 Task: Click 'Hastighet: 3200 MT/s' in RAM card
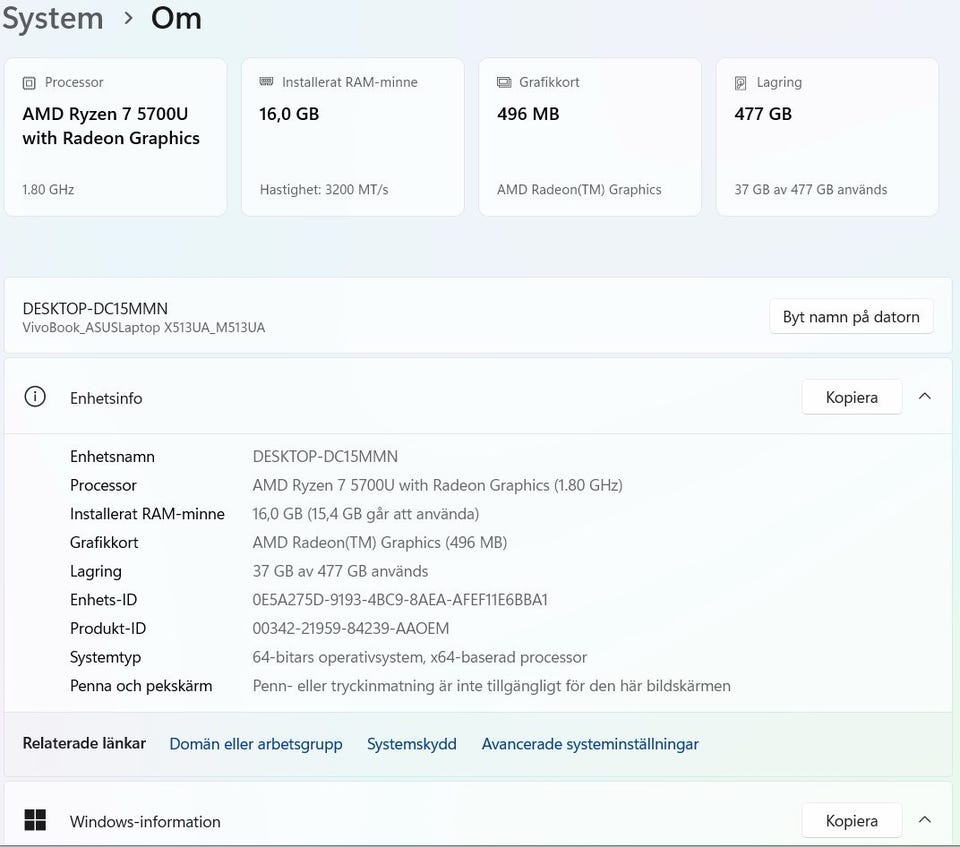pyautogui.click(x=324, y=190)
